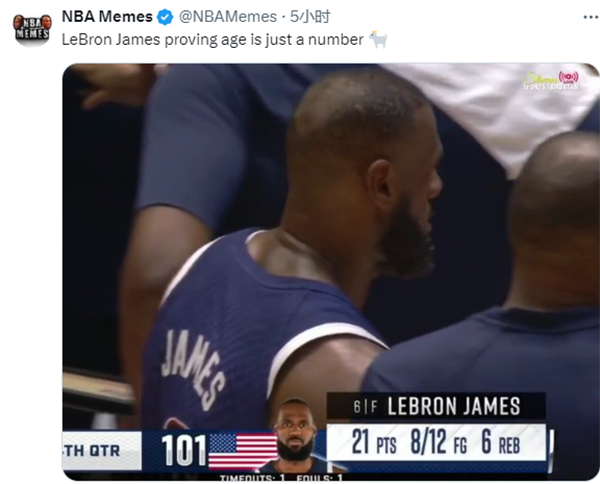Click the 8/12 FG stat
This screenshot has width=600, height=484.
(439, 442)
